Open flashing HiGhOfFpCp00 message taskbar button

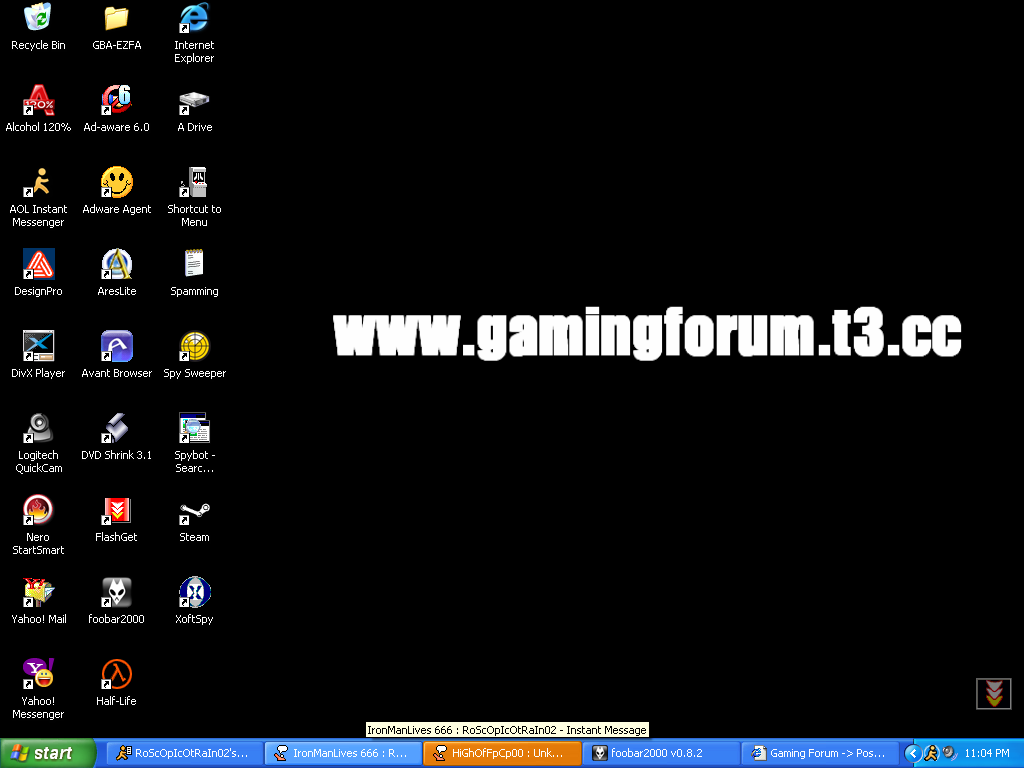(502, 753)
